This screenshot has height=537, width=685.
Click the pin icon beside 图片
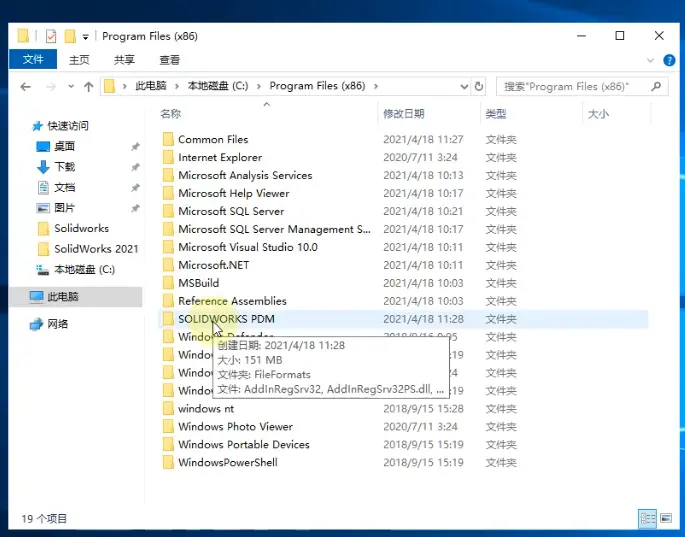pyautogui.click(x=135, y=208)
